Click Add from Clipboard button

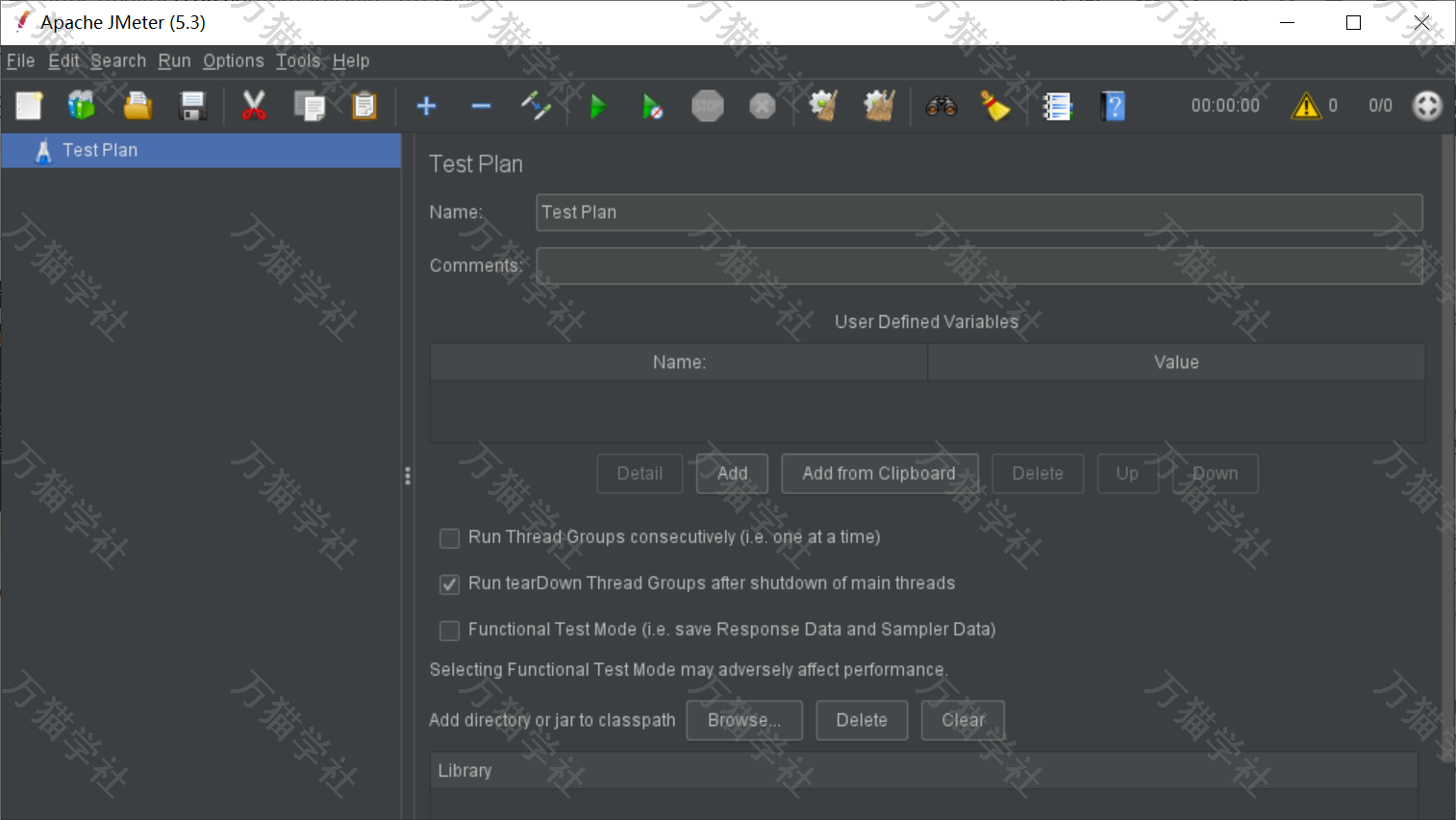[x=879, y=474]
